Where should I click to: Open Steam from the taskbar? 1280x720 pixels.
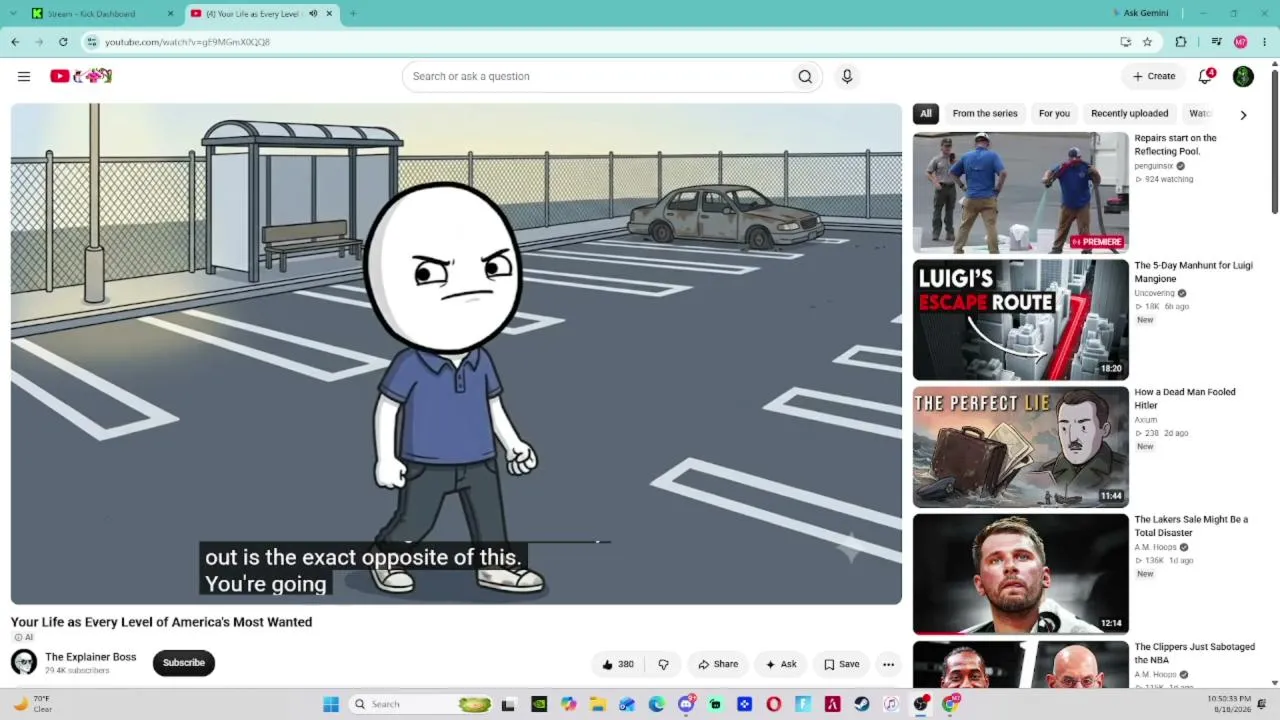click(x=861, y=704)
